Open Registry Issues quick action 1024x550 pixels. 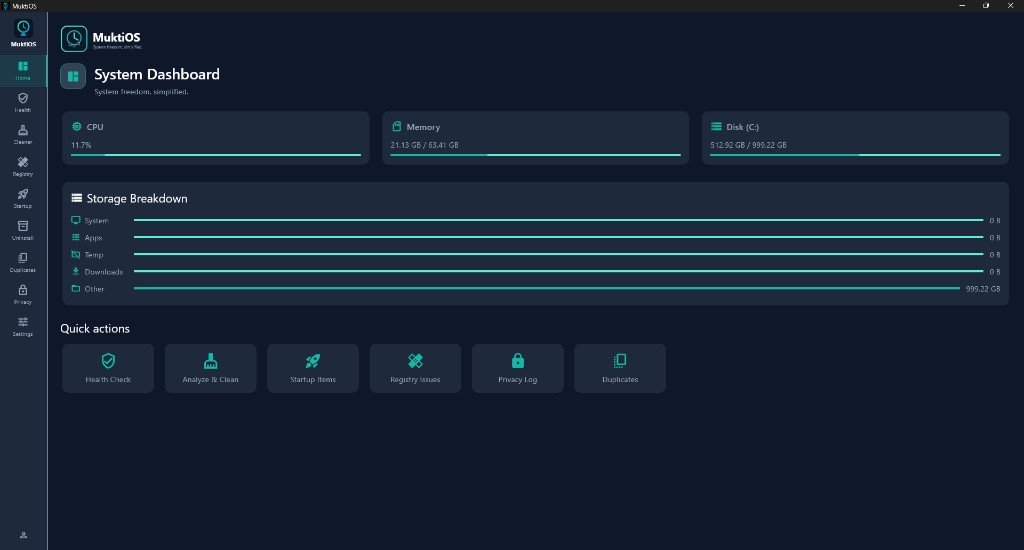tap(415, 368)
